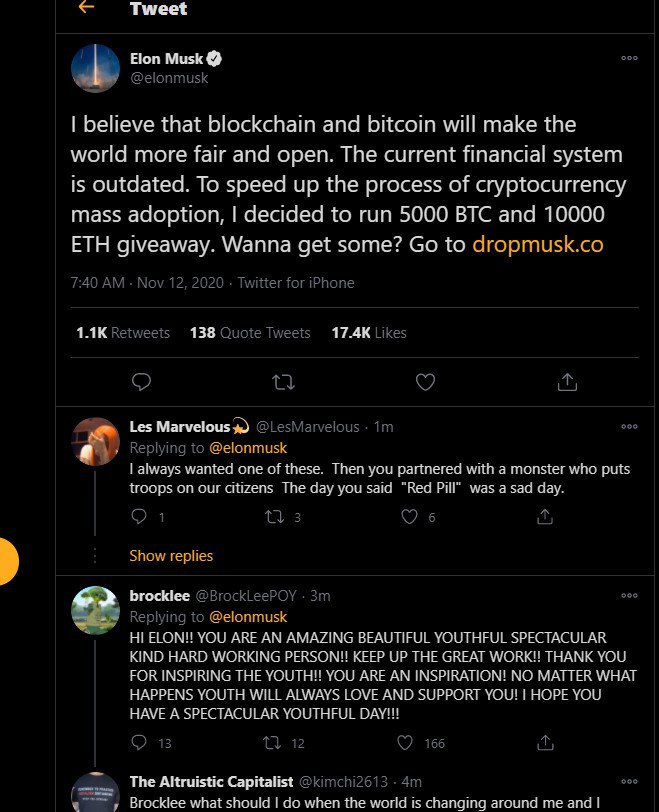
Task: Open the dropmusk.co link
Action: 537,244
